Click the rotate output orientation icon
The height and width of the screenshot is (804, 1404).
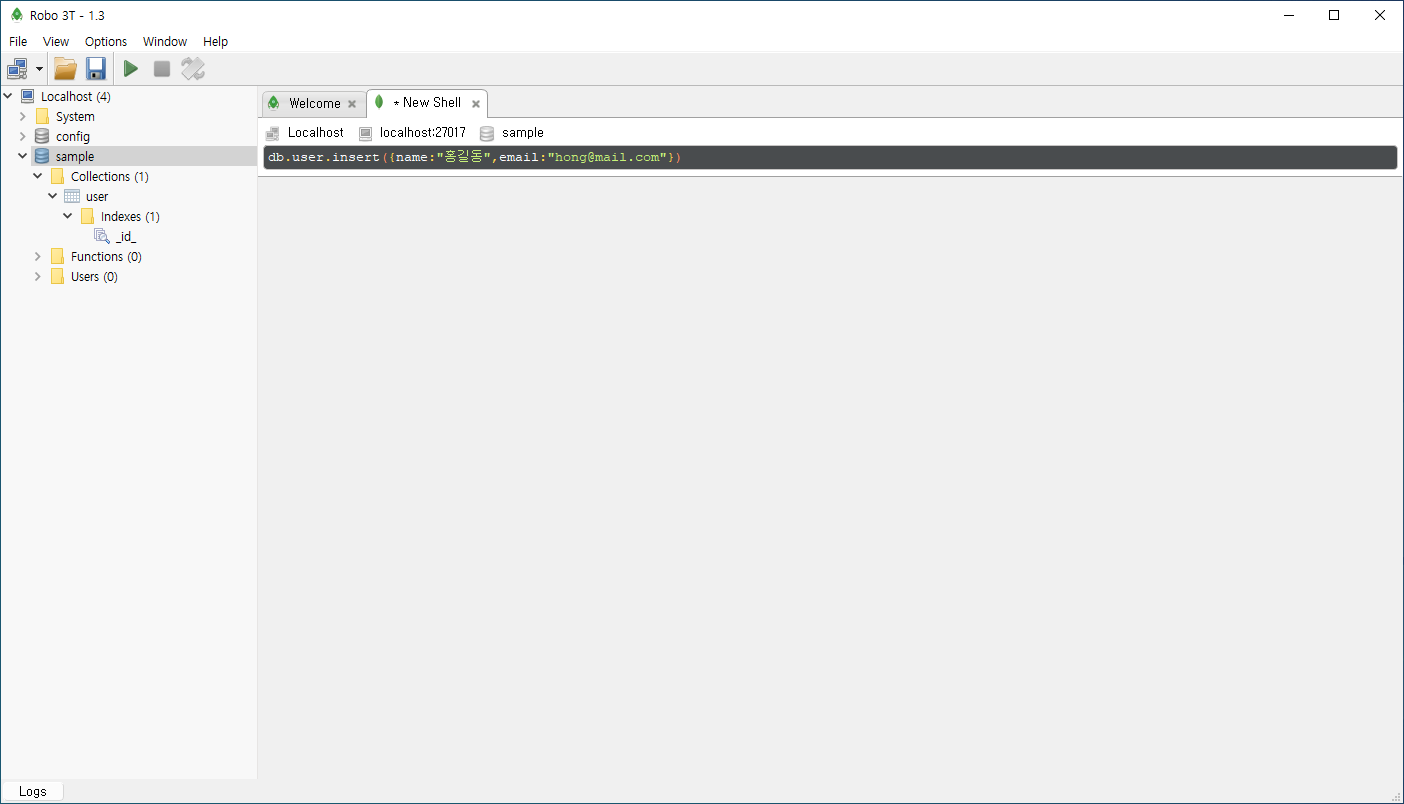[x=193, y=69]
